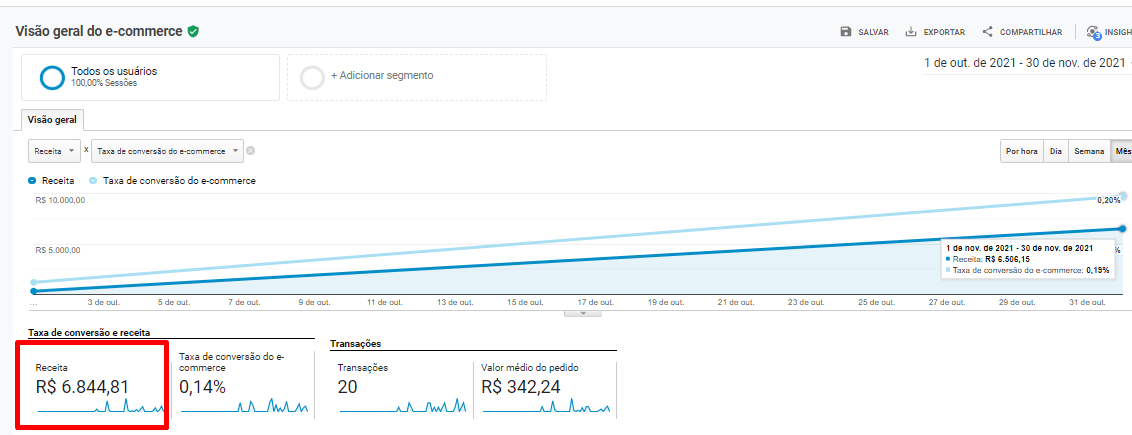Screen dimensions: 1132x435
Task: Click the empty Adicionar segmento circle
Action: tap(312, 77)
